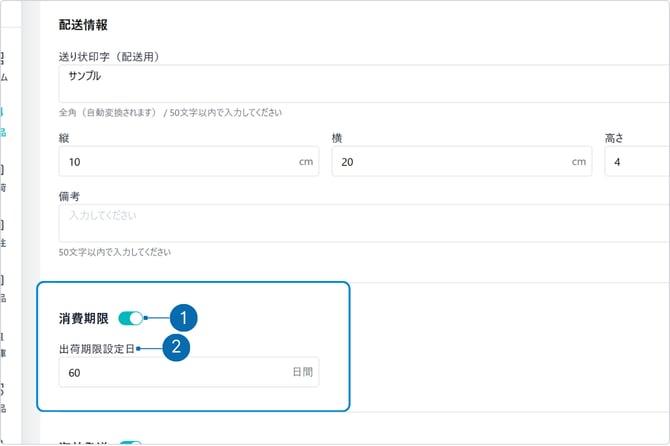Edit the 縦 dimension field showing 10
The height and width of the screenshot is (446, 670).
tap(189, 161)
